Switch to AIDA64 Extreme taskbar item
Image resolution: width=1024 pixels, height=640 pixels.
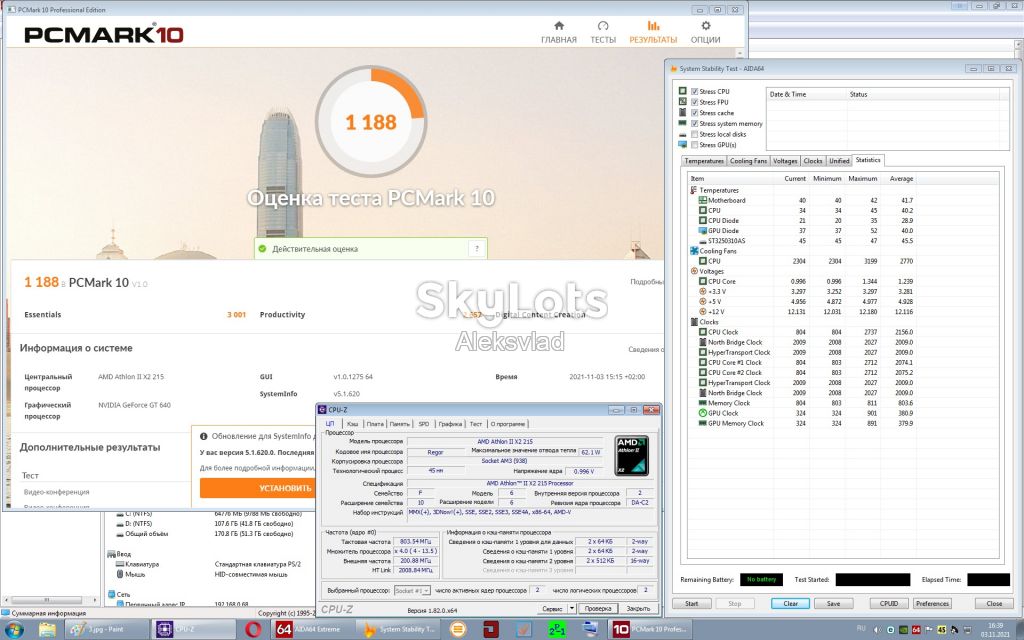point(315,630)
